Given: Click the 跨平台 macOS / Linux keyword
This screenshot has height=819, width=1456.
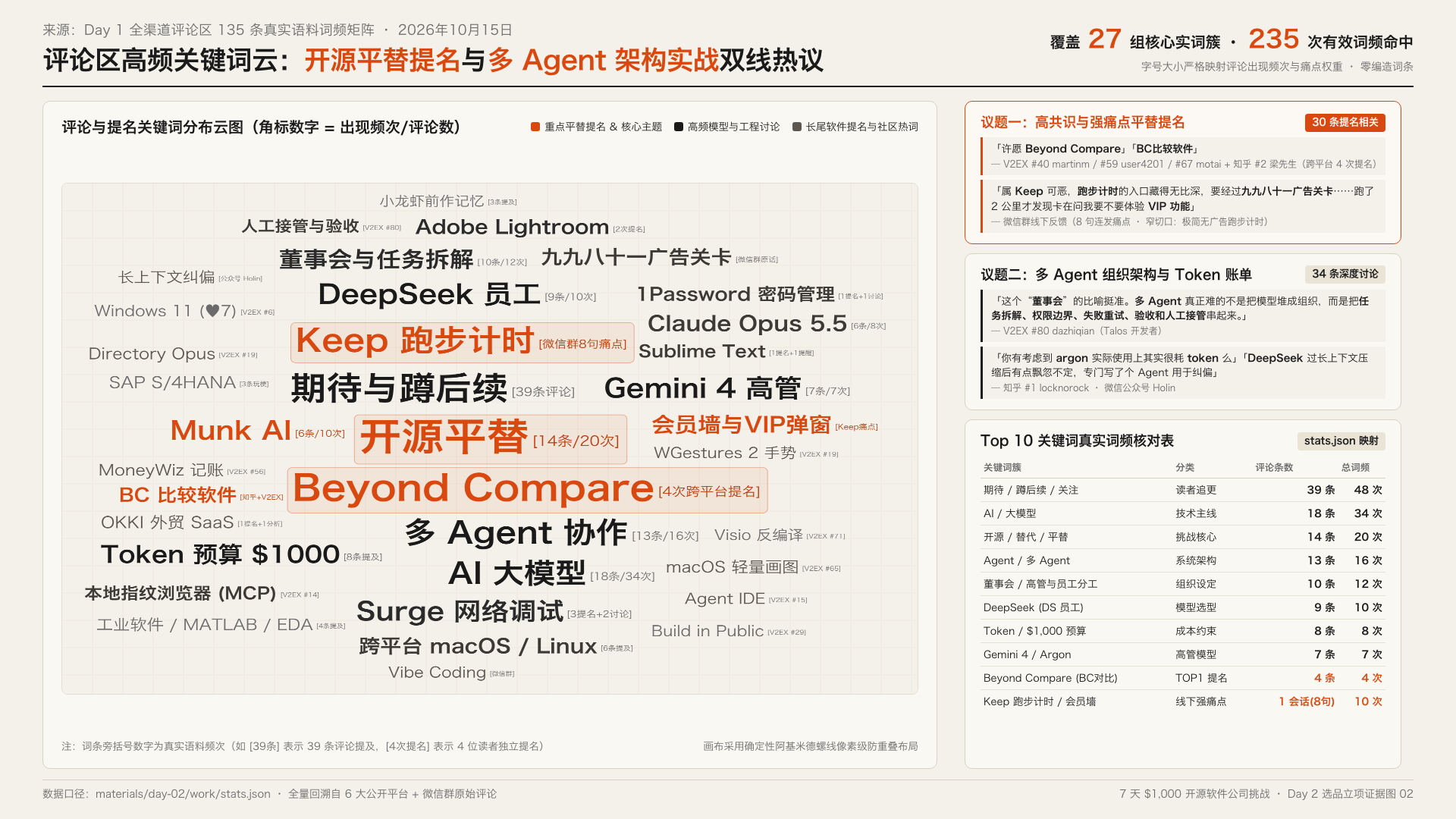Looking at the screenshot, I should 478,646.
